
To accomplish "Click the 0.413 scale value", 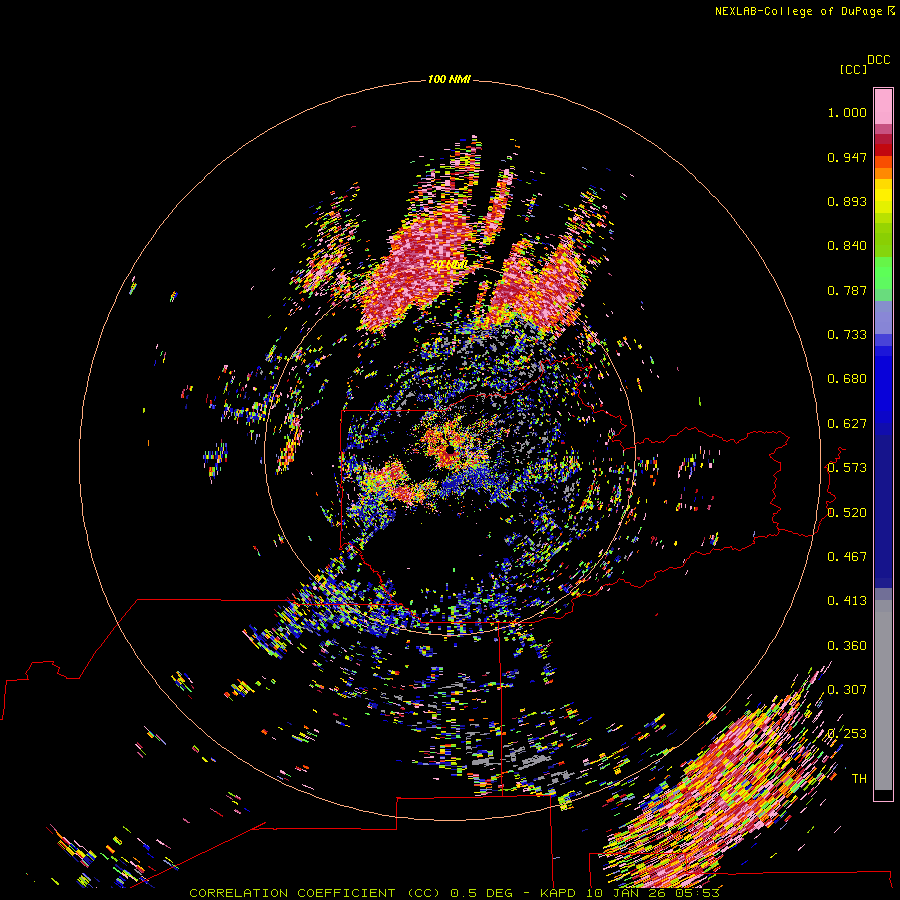I will pos(847,601).
